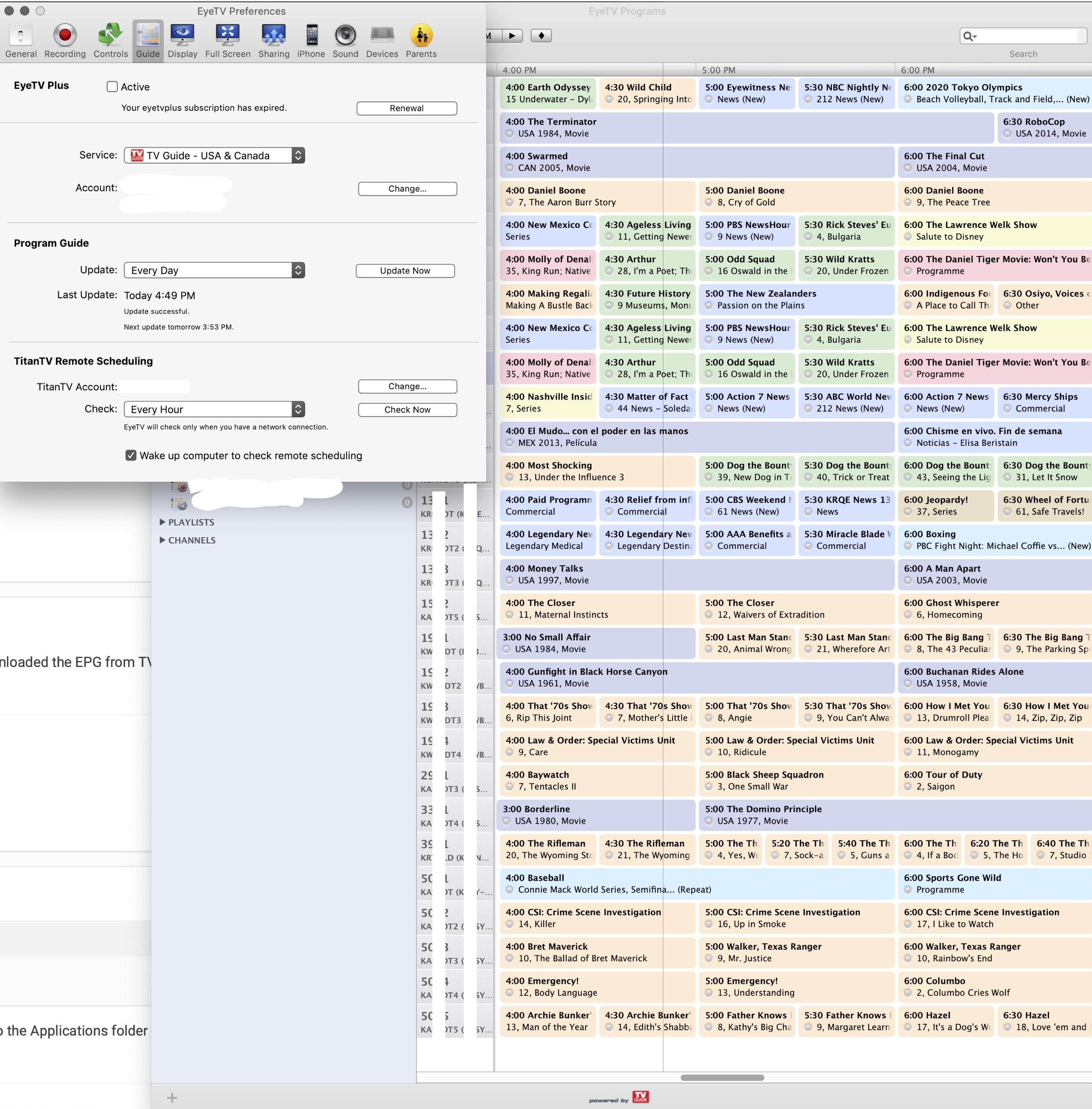Toggle record button for 6:30 RoboCop
1092x1109 pixels.
pyautogui.click(x=1007, y=134)
